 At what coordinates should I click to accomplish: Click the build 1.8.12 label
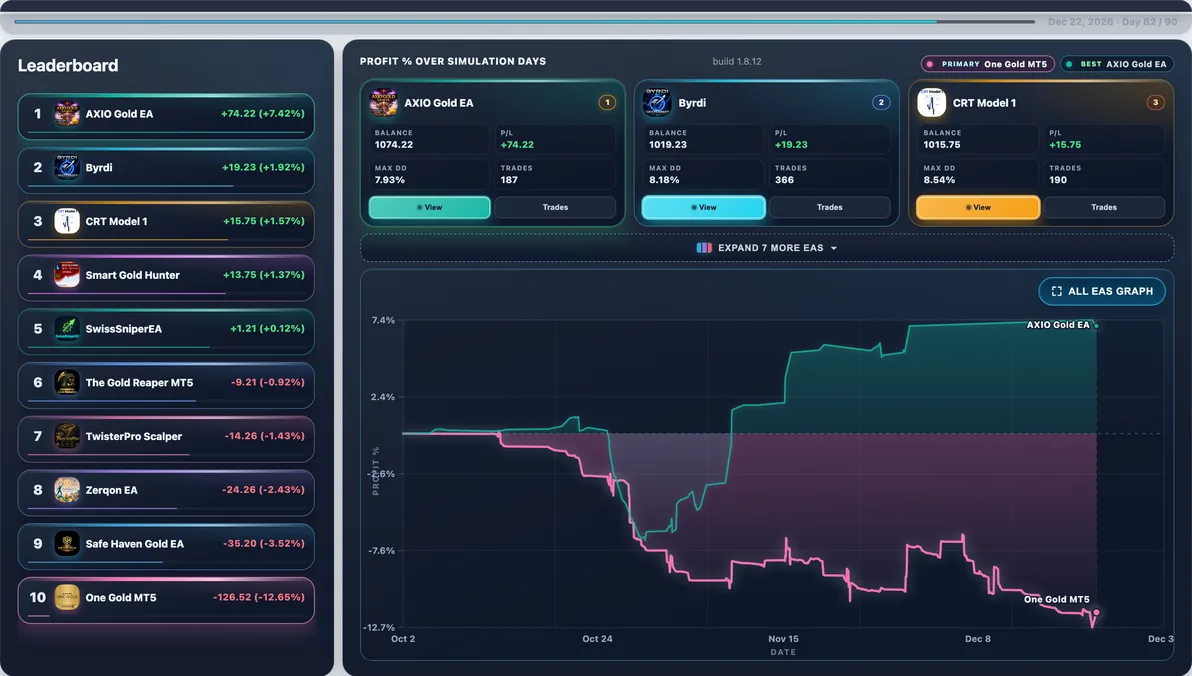coord(737,62)
